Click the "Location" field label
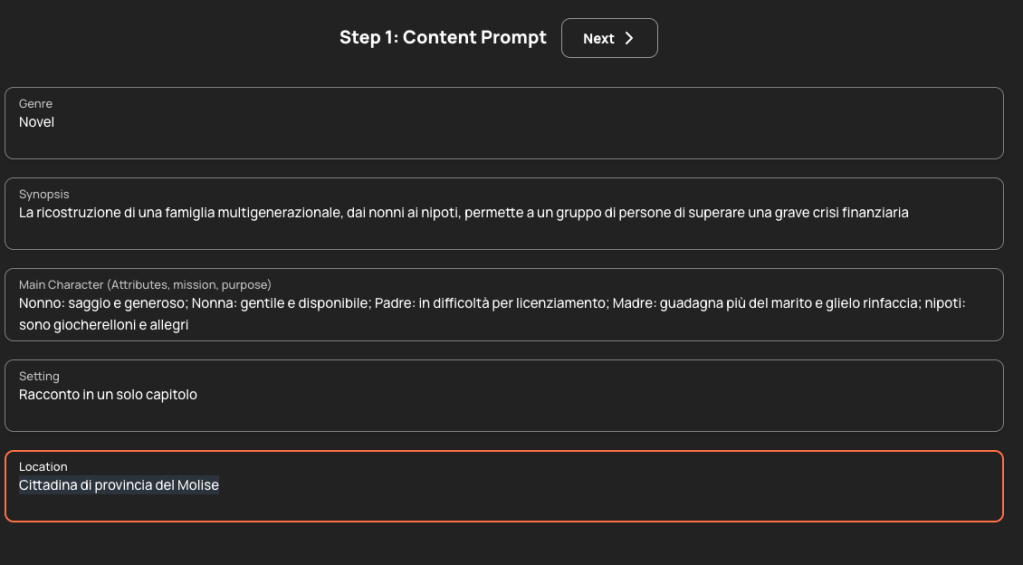Viewport: 1023px width, 565px height. (43, 467)
